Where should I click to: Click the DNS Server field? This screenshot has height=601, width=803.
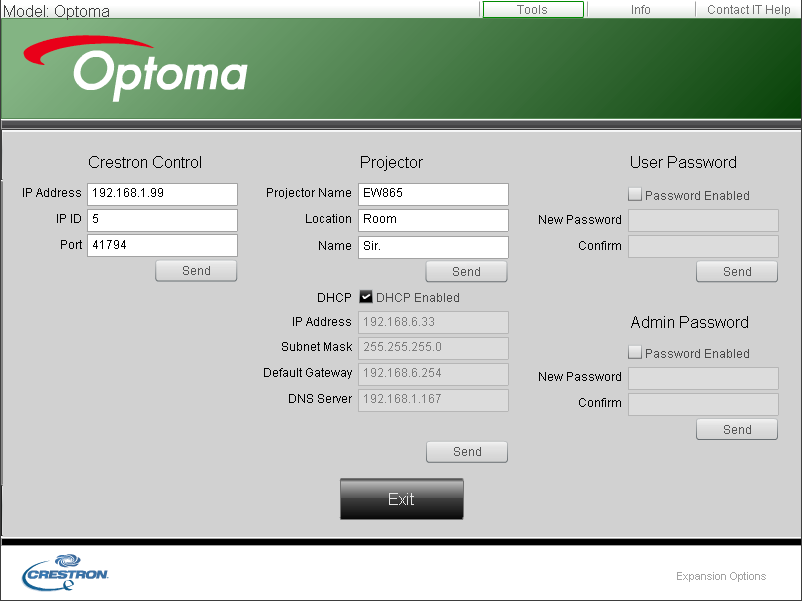(433, 400)
